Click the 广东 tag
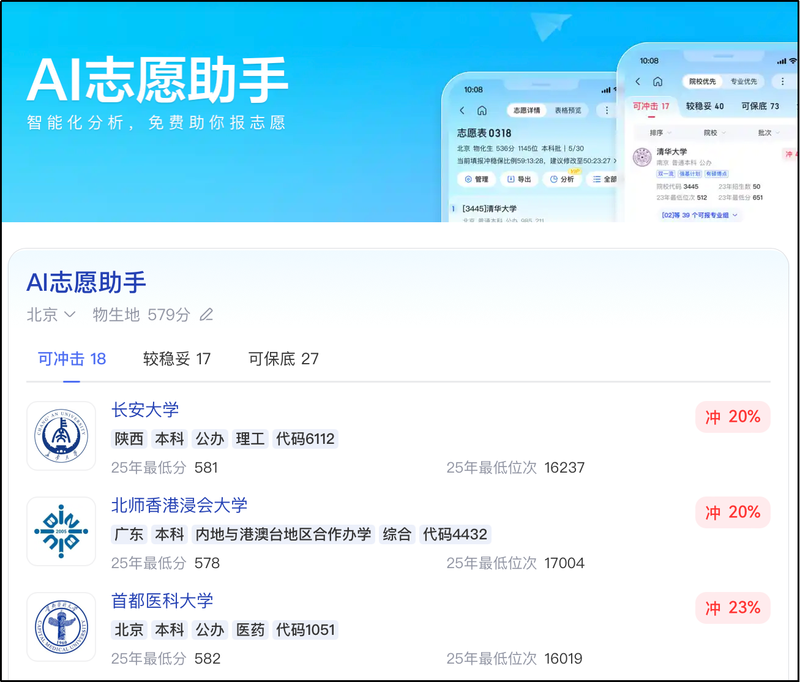This screenshot has height=682, width=800. click(129, 534)
